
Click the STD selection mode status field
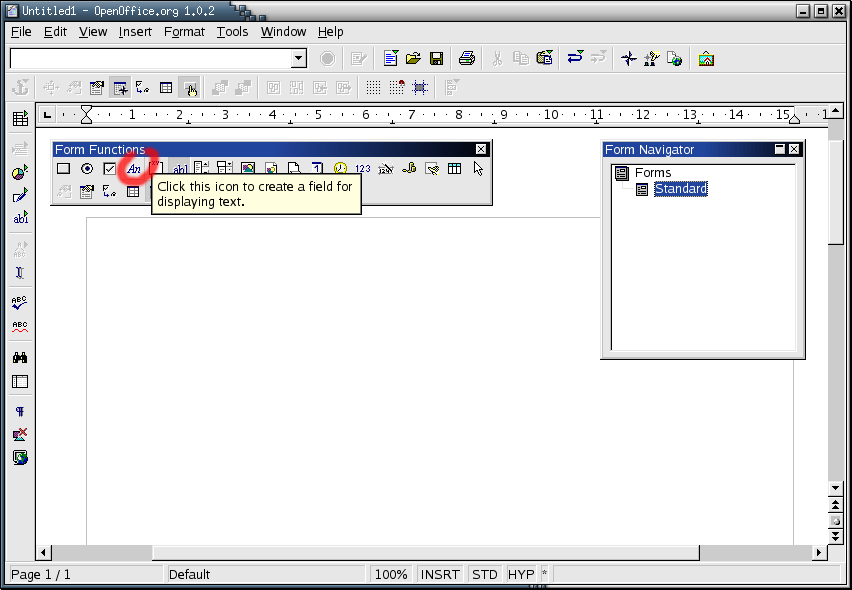[485, 574]
